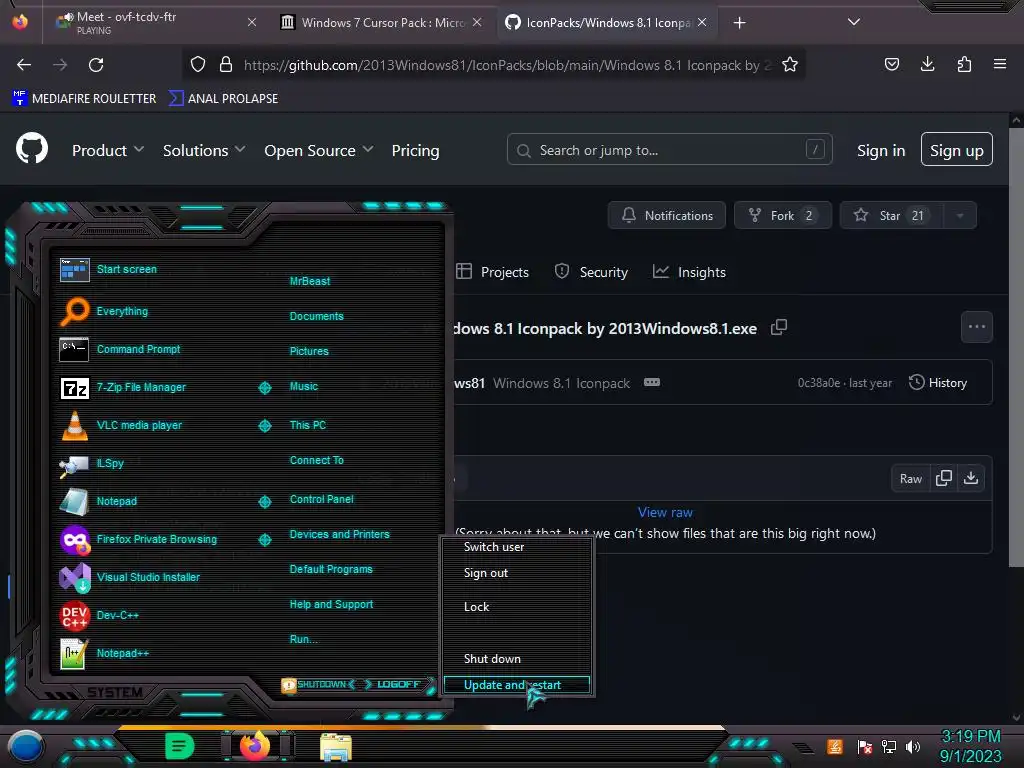The height and width of the screenshot is (768, 1024).
Task: Expand the Open Source menu
Action: pos(319,150)
